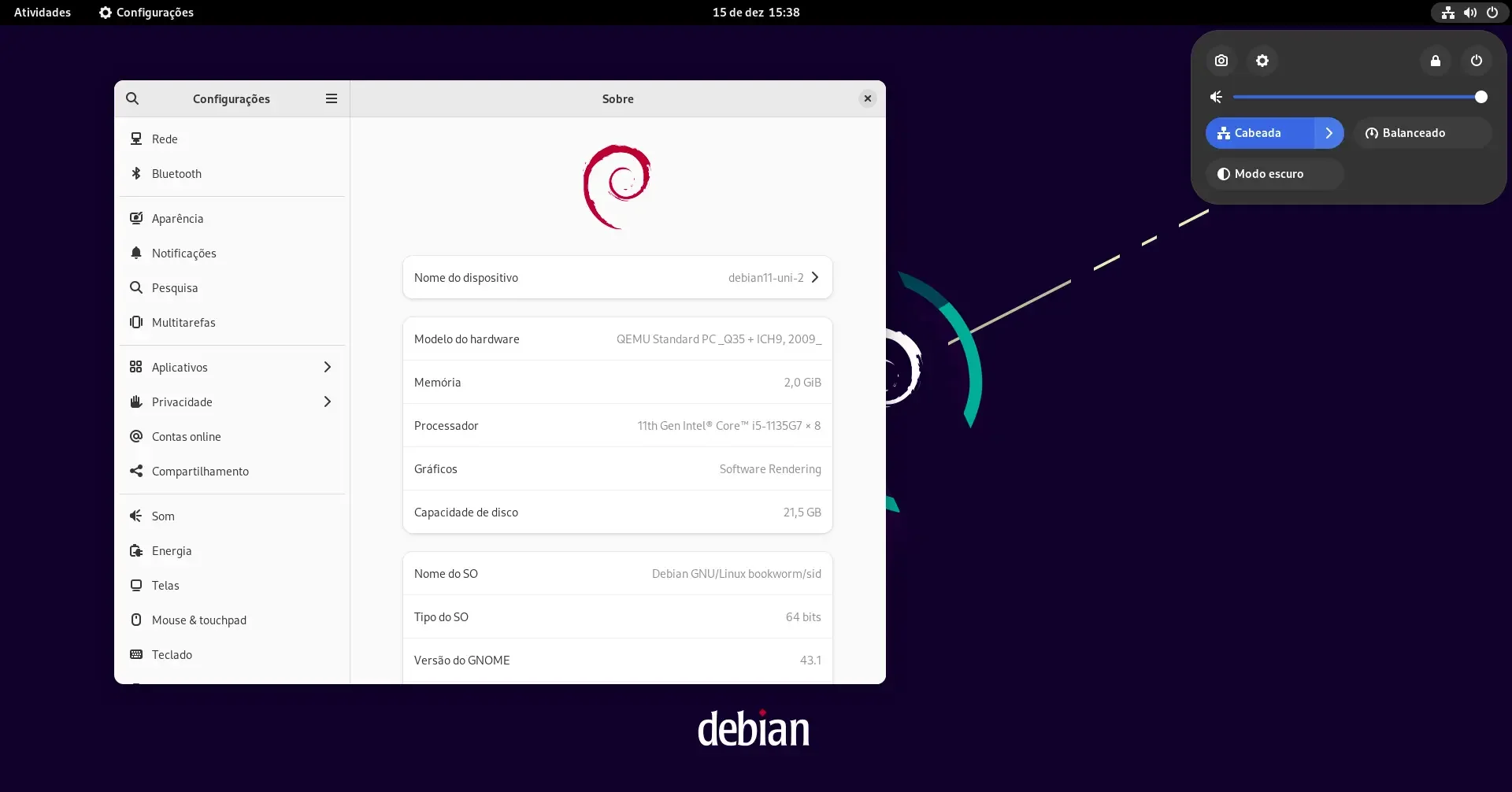The height and width of the screenshot is (792, 1512).
Task: Open device name editor via chevron
Action: pos(815,277)
